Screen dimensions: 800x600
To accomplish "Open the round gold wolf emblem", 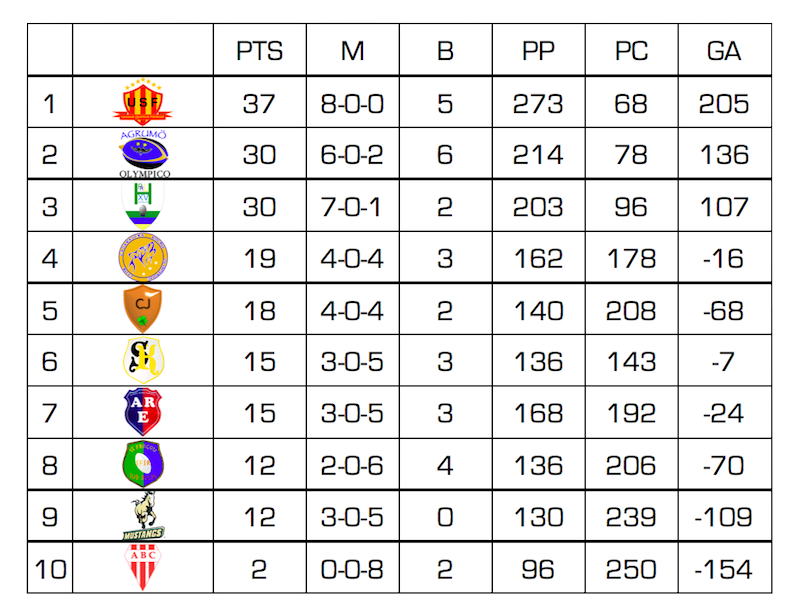I will point(143,257).
